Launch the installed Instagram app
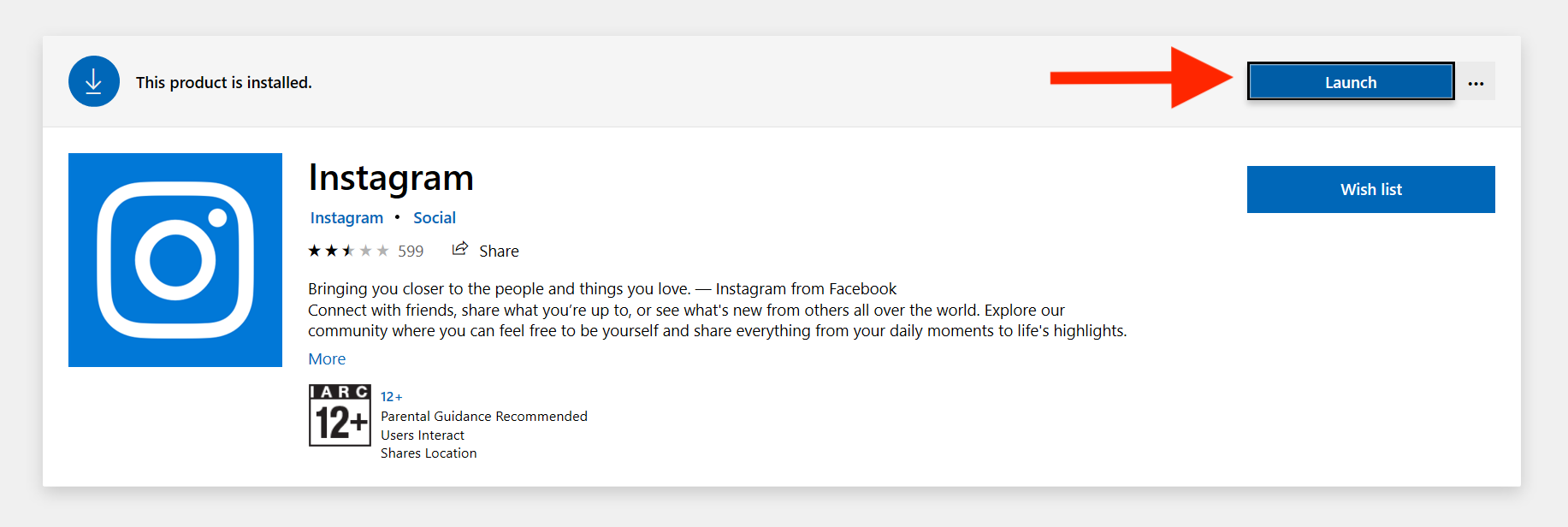The height and width of the screenshot is (527, 1568). [x=1351, y=81]
